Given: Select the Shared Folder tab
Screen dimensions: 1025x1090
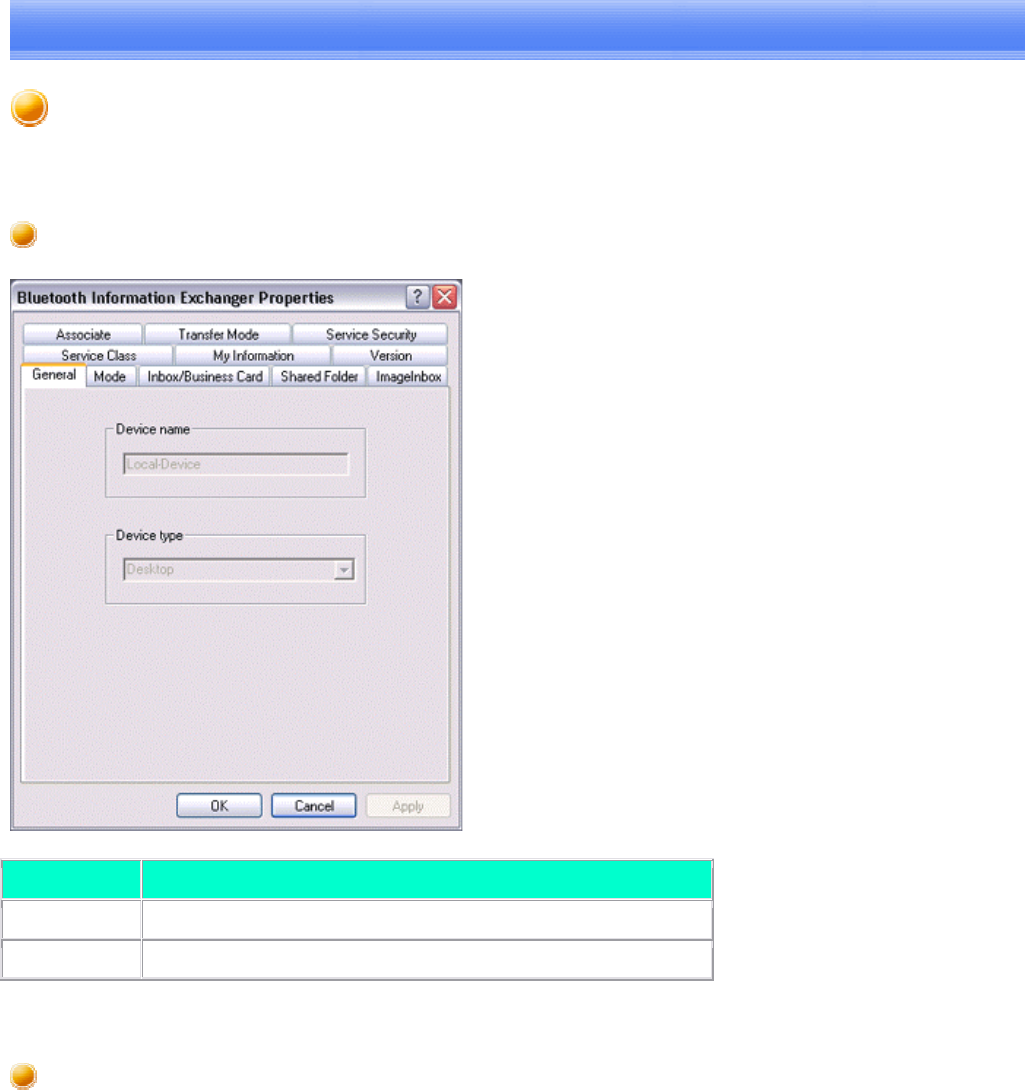Looking at the screenshot, I should pyautogui.click(x=319, y=377).
